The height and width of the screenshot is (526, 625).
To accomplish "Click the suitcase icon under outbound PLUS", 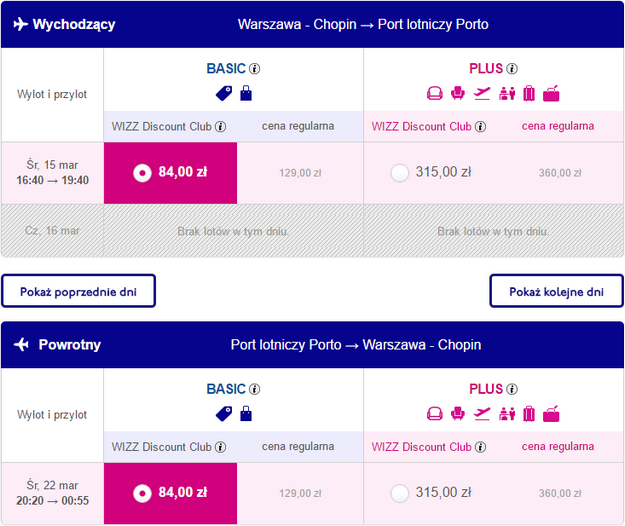I will pyautogui.click(x=528, y=93).
